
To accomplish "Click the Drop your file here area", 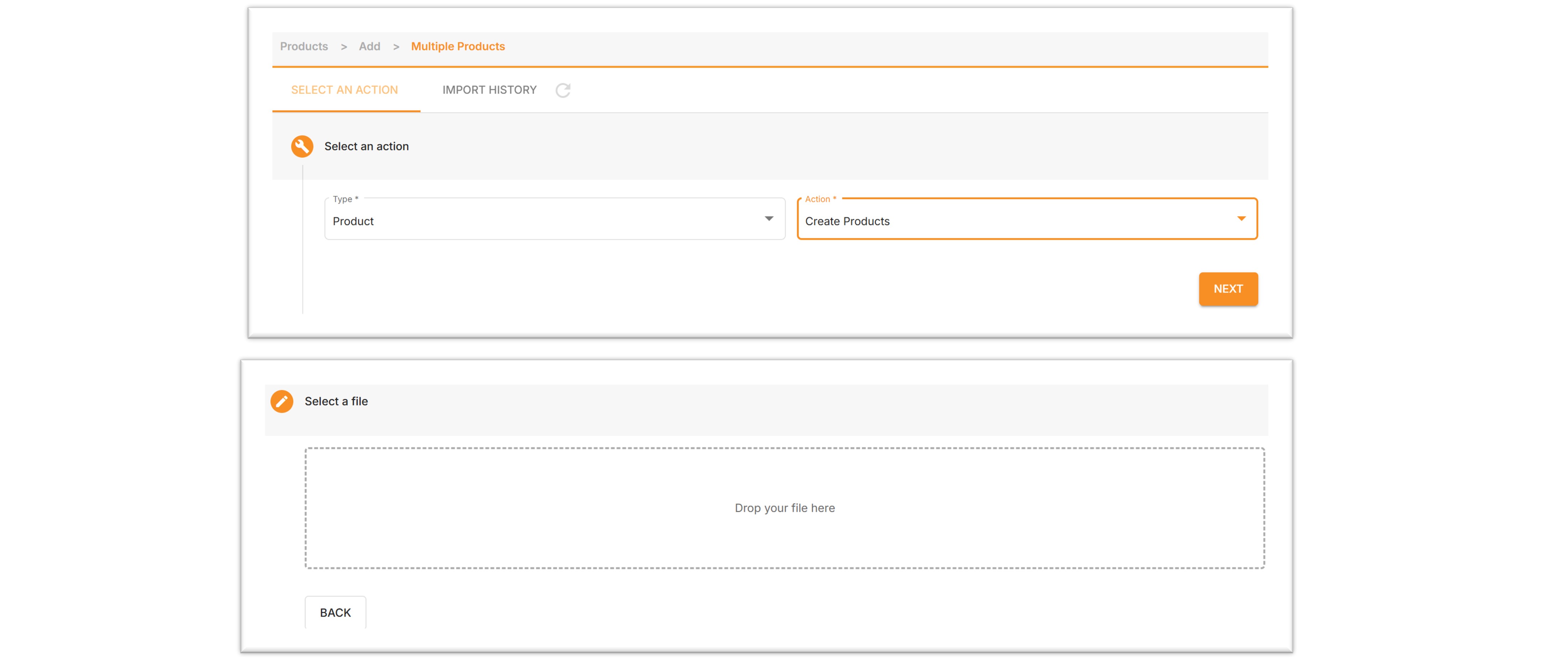I will 785,508.
